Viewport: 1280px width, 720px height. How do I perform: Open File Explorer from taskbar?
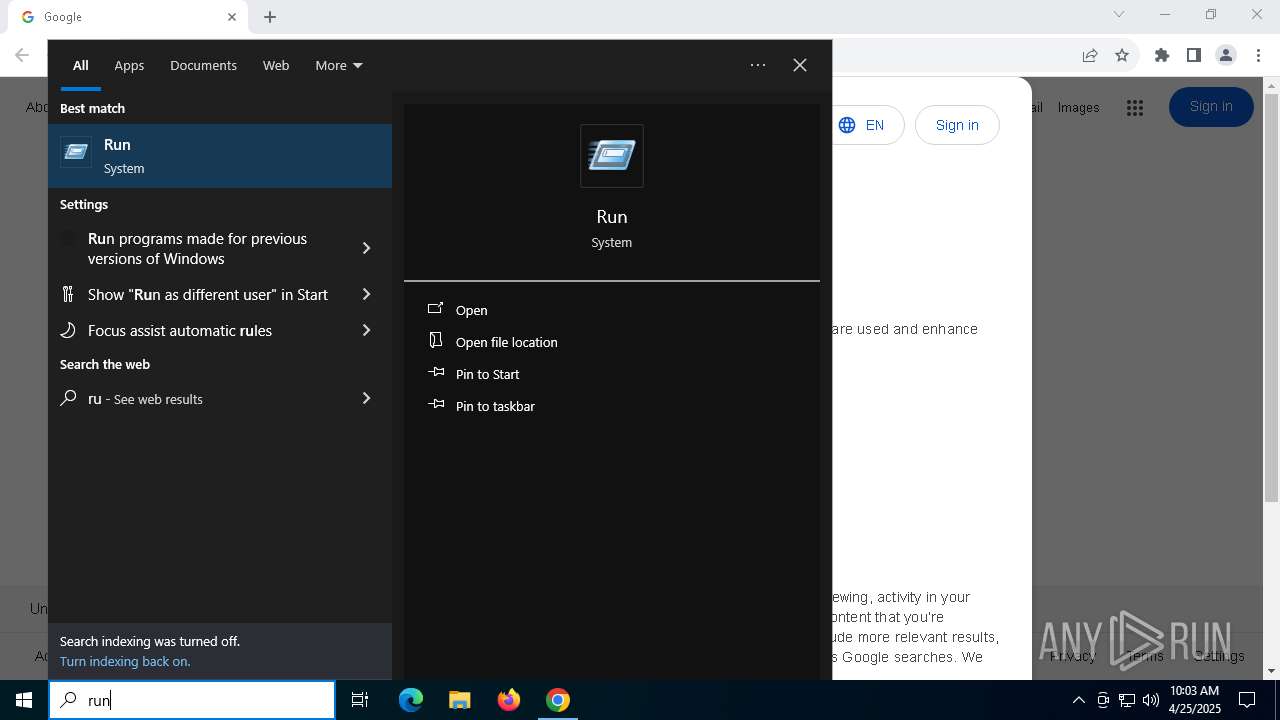click(460, 700)
